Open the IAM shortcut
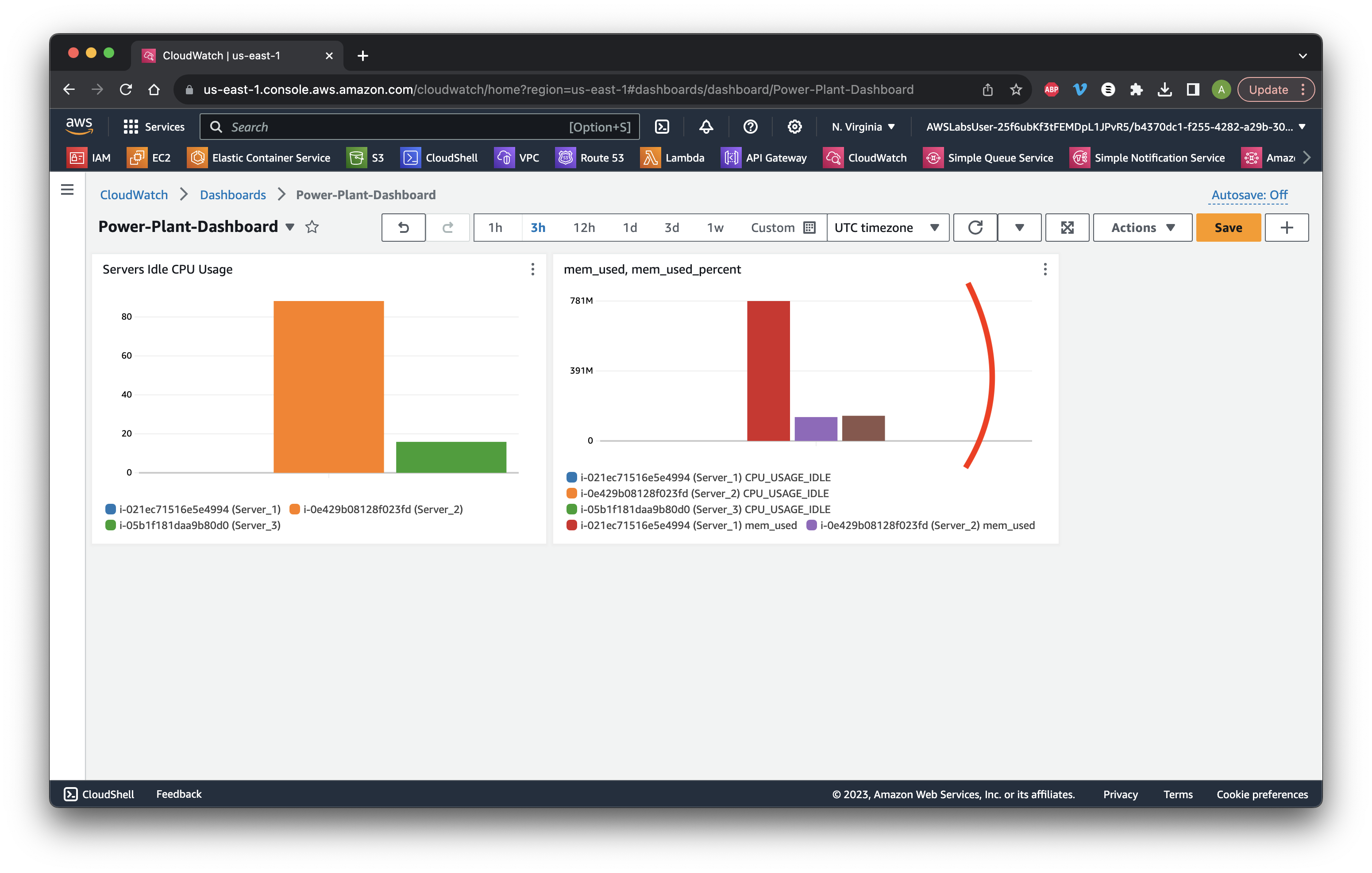Viewport: 1372px width, 873px height. [x=89, y=158]
